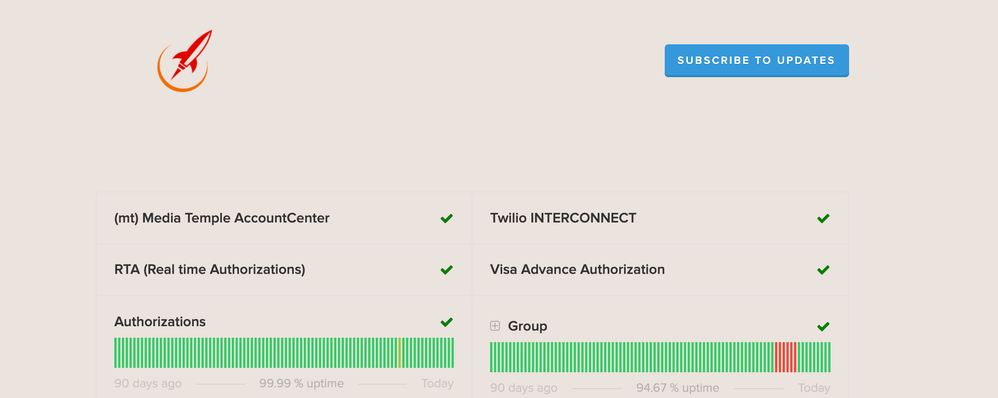
Task: Click the yellow bar in Authorizations uptime chart
Action: [x=399, y=353]
